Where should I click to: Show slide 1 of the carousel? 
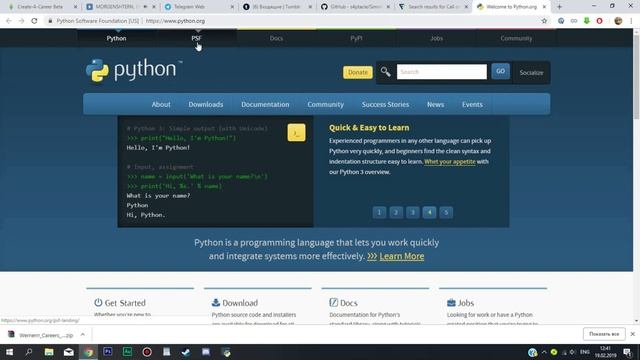pyautogui.click(x=379, y=212)
